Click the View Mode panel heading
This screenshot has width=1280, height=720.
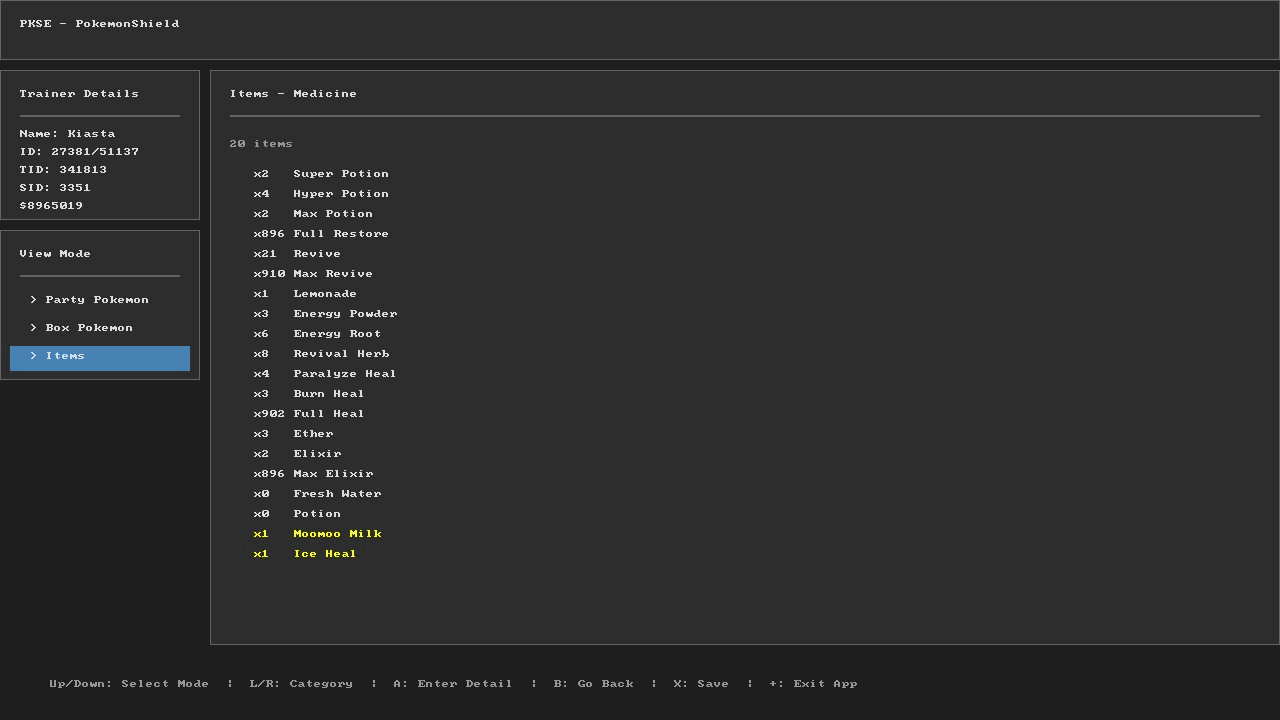(x=55, y=254)
